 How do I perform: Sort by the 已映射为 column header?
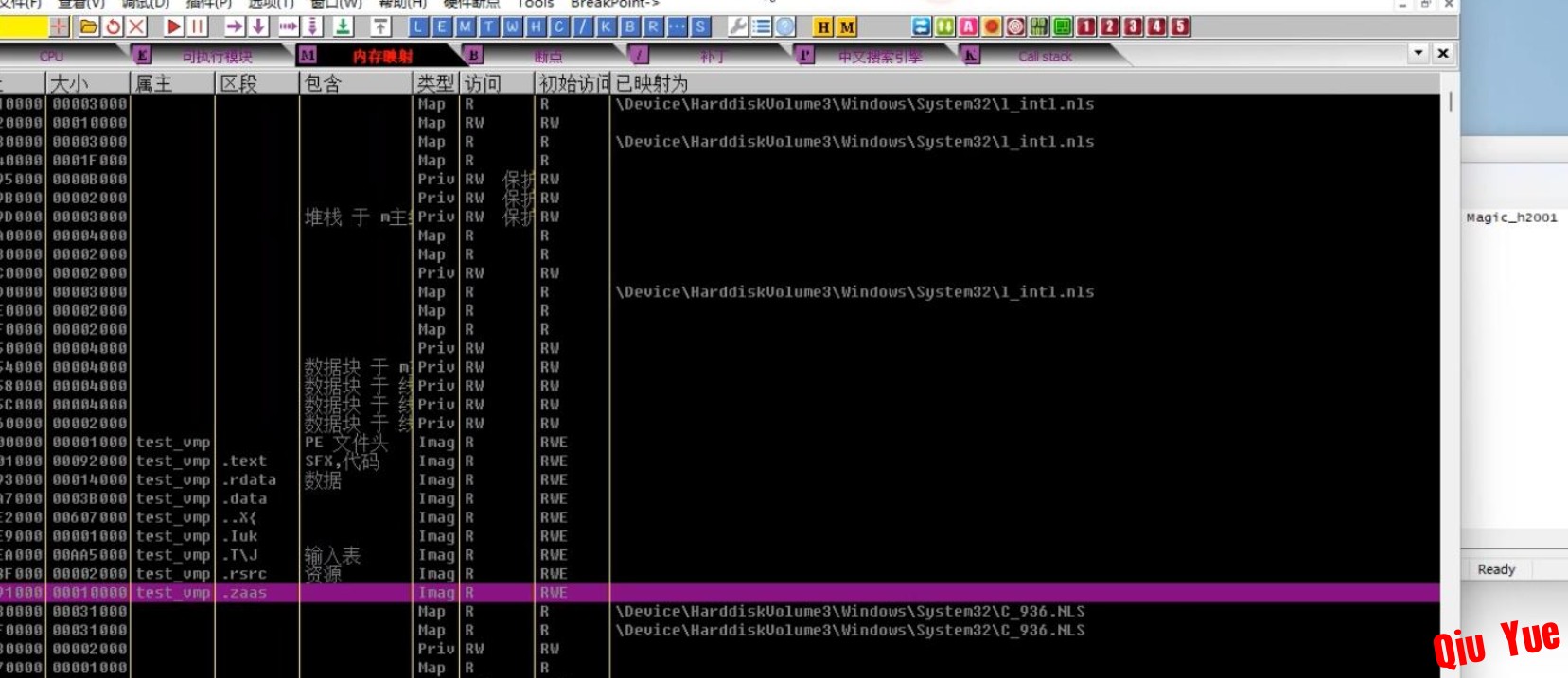[x=1025, y=83]
